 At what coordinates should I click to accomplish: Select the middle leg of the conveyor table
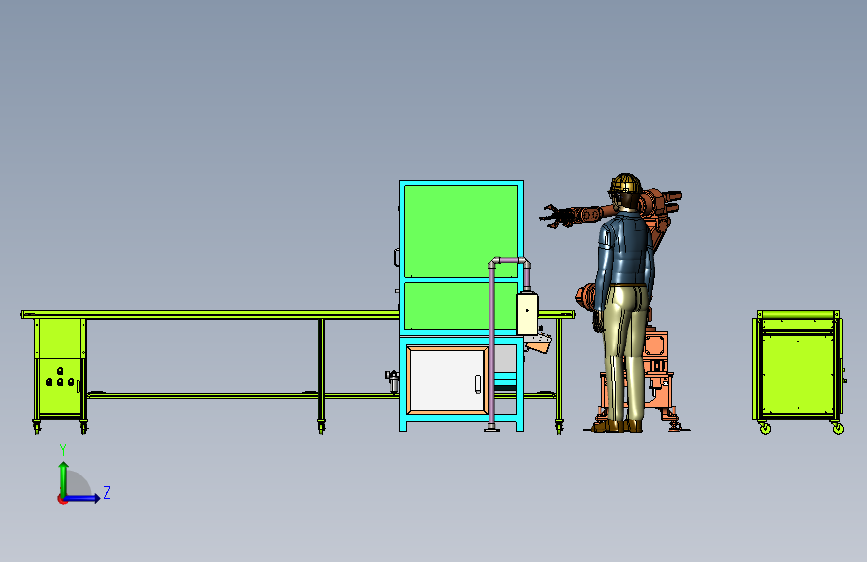tap(321, 374)
